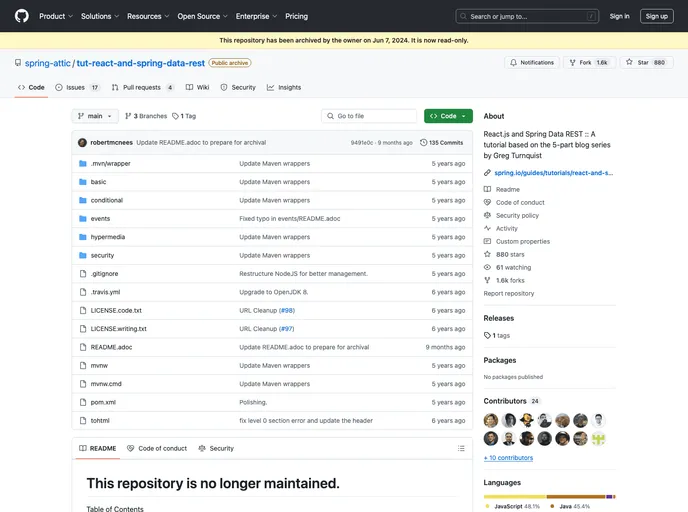Select the README tab below the file list
The width and height of the screenshot is (688, 512).
tap(97, 448)
